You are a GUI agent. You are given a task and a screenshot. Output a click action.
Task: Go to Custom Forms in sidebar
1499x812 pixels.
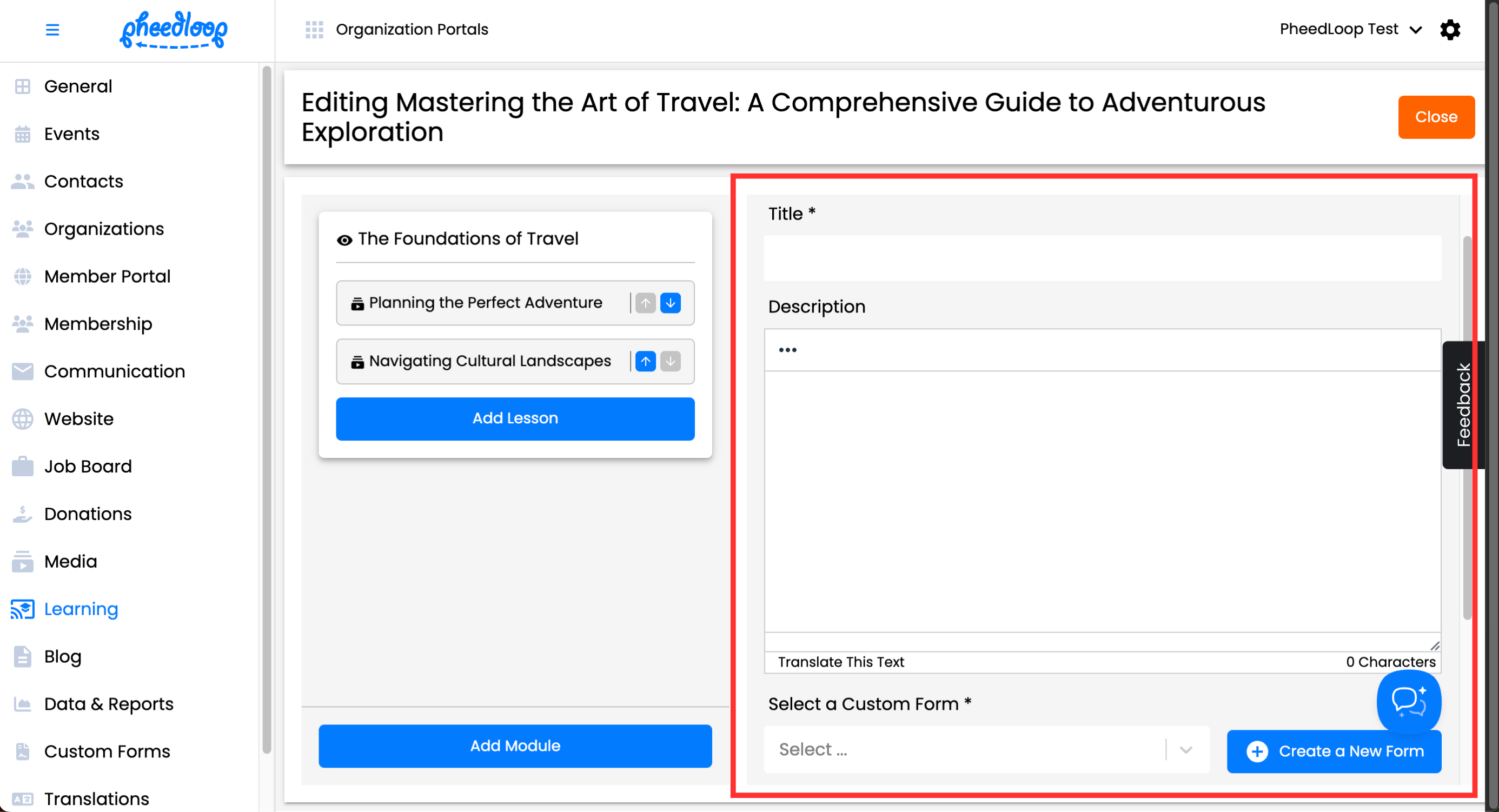coord(107,751)
